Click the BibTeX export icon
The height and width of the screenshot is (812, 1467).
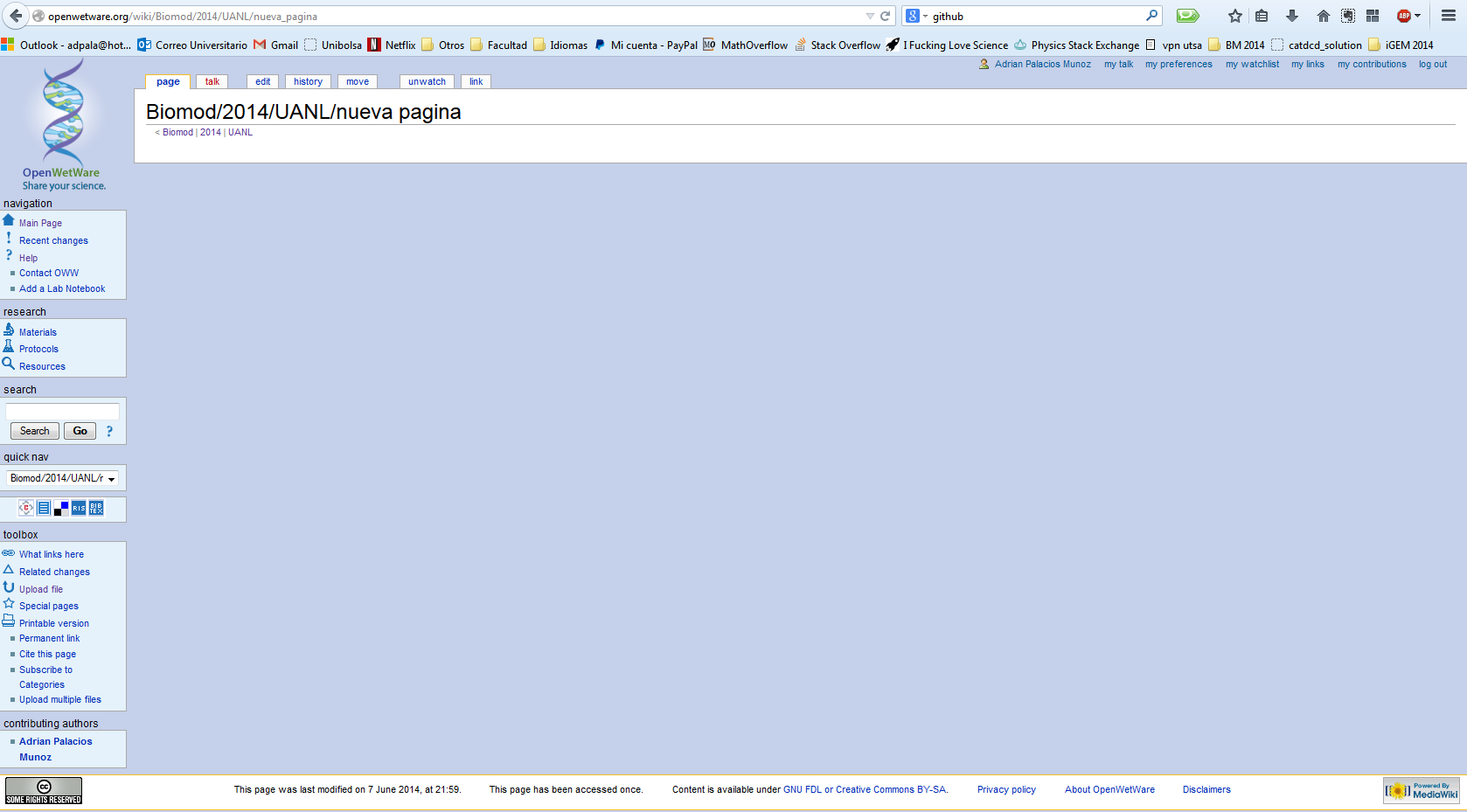[96, 508]
